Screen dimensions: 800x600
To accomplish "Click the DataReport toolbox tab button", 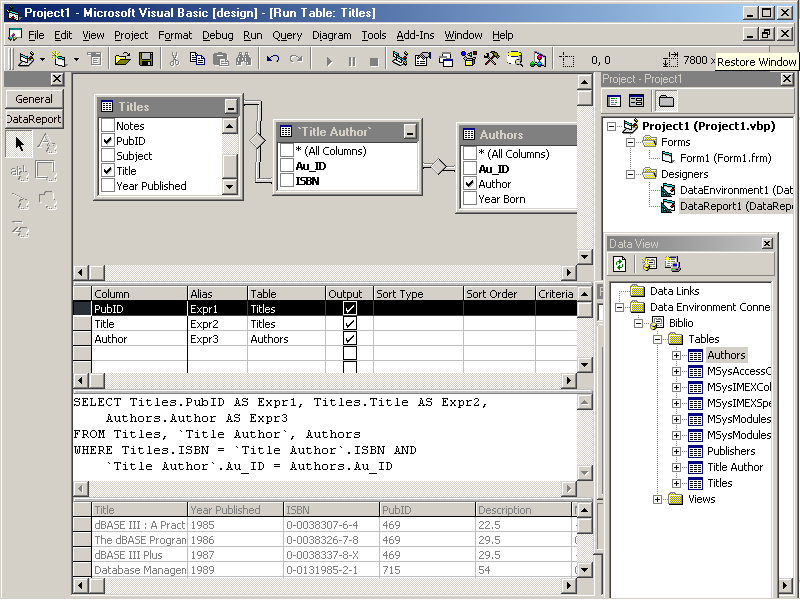I will (34, 119).
